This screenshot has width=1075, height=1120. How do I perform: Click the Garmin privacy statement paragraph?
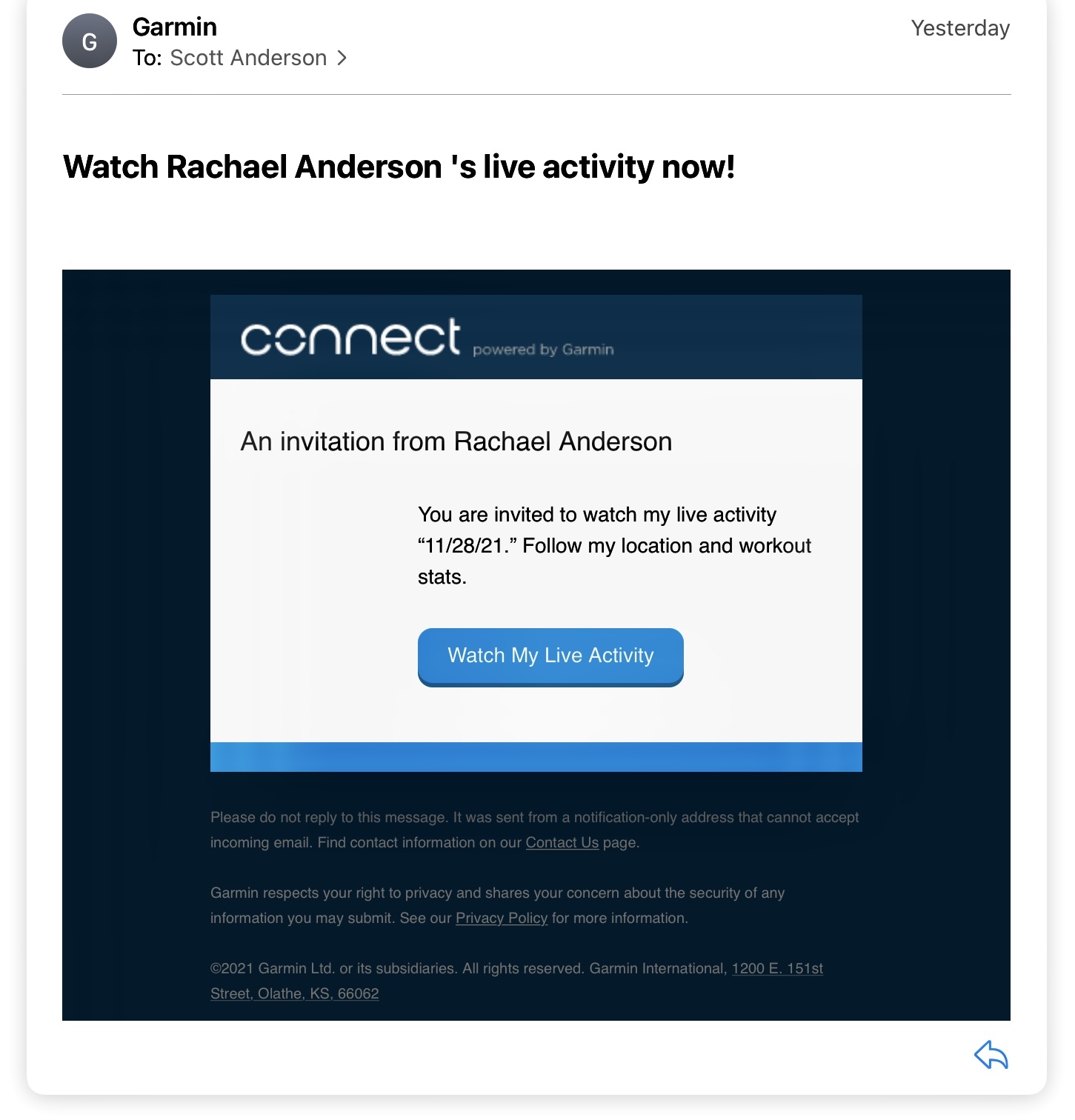pyautogui.click(x=497, y=905)
